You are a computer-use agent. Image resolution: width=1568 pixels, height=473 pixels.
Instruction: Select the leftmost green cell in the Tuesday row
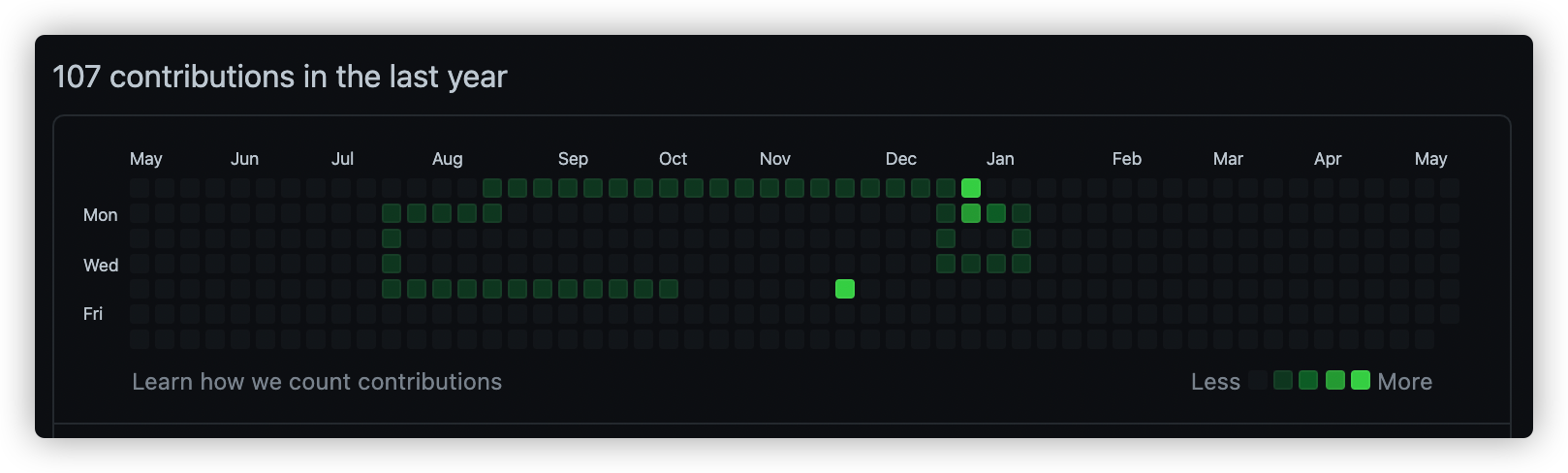click(x=392, y=238)
